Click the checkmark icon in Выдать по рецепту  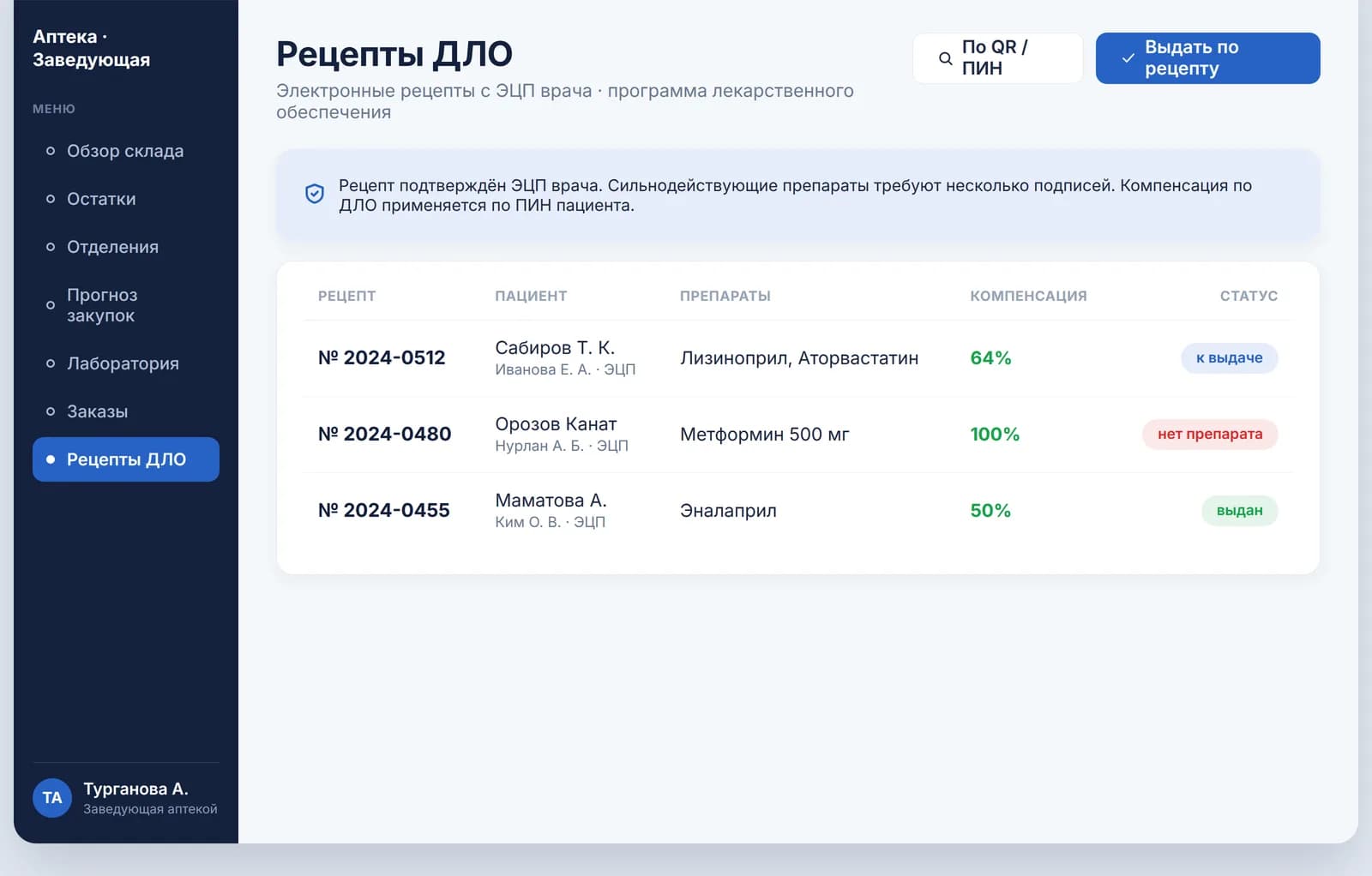click(1128, 58)
